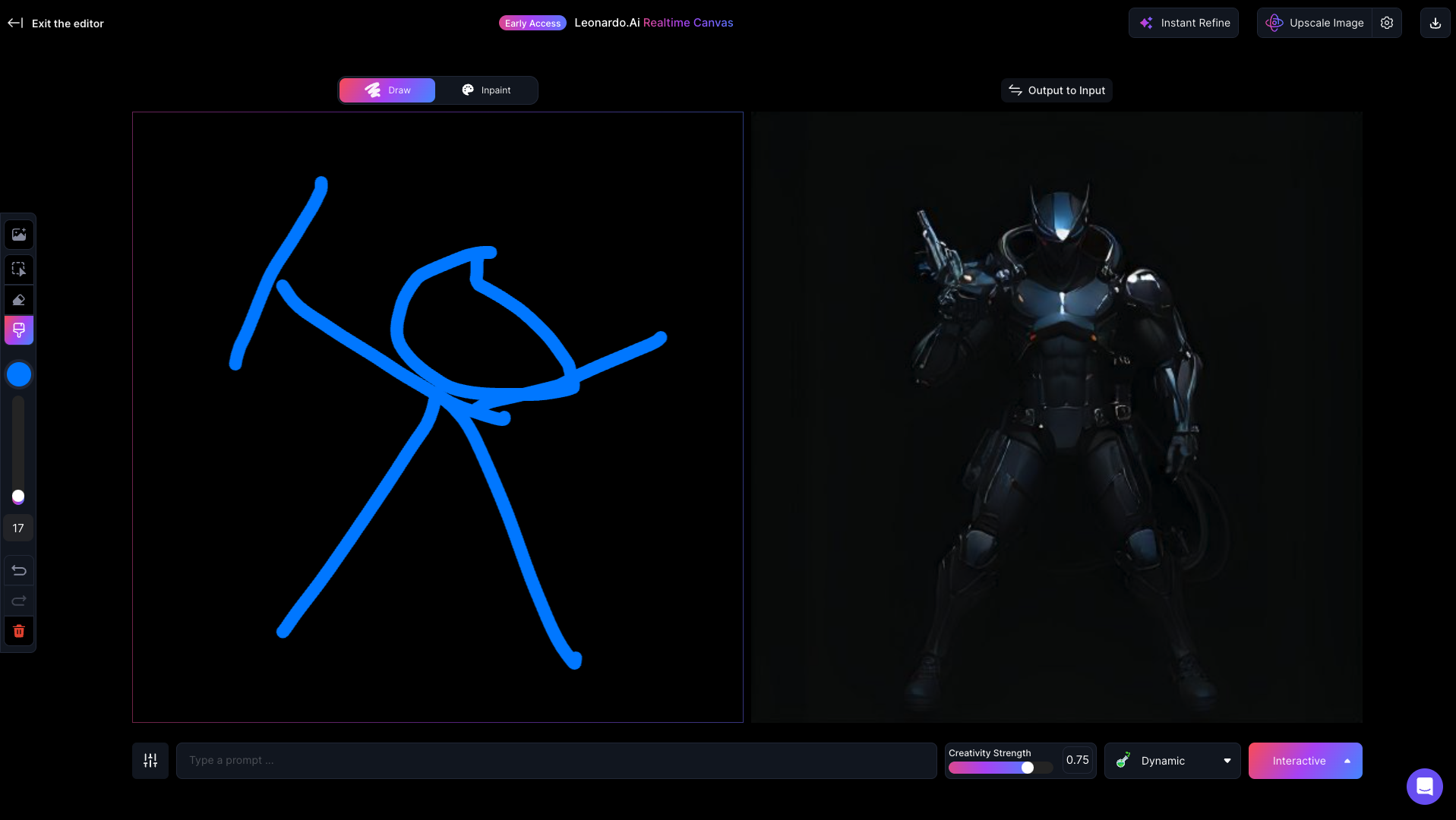Viewport: 1456px width, 820px height.
Task: Adjust the Creativity Strength slider
Action: tap(1027, 768)
